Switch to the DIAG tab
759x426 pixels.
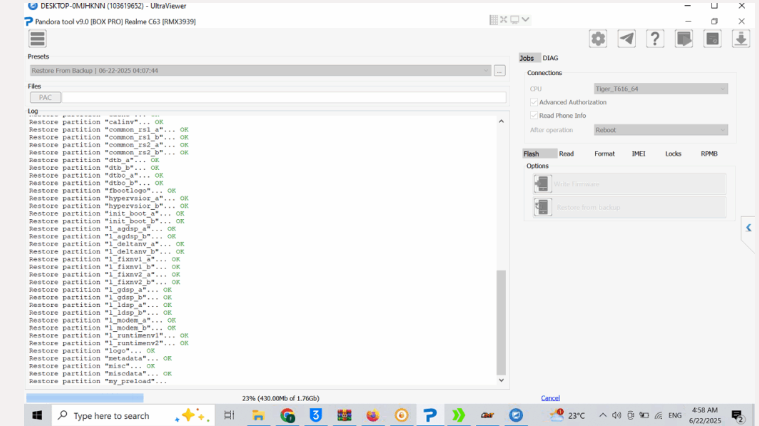click(550, 58)
